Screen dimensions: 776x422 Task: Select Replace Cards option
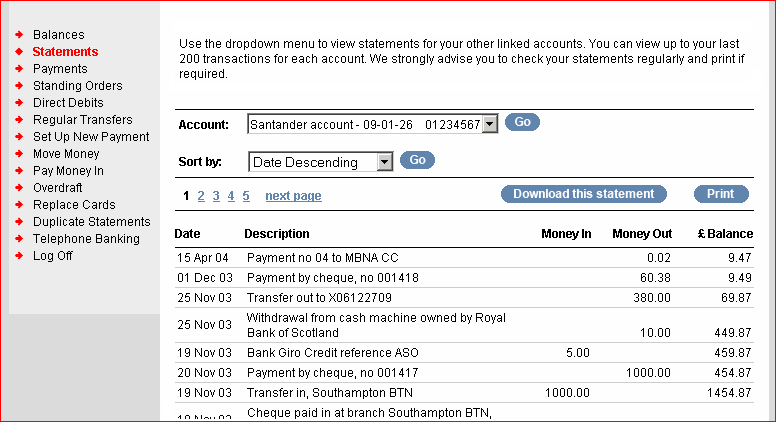point(74,205)
